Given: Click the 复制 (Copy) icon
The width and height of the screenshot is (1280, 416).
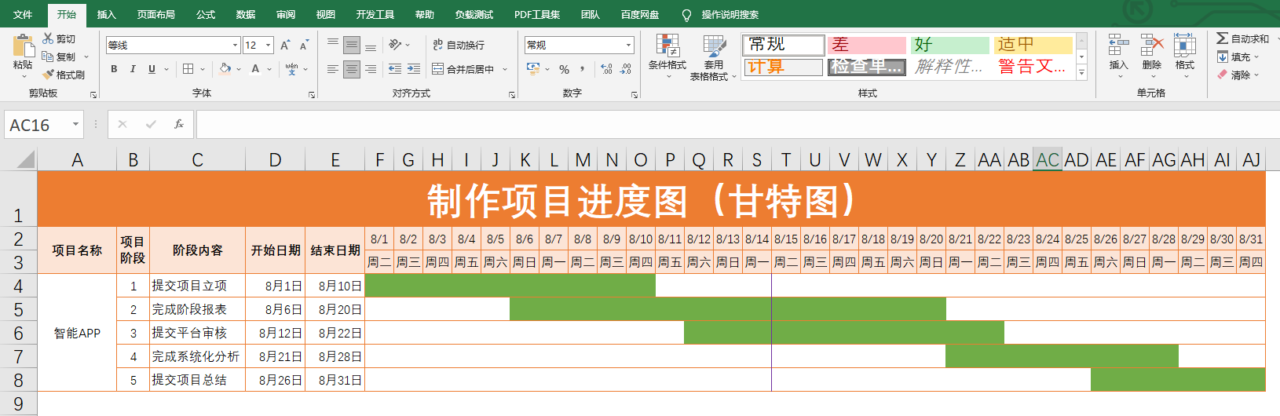Looking at the screenshot, I should 48,57.
